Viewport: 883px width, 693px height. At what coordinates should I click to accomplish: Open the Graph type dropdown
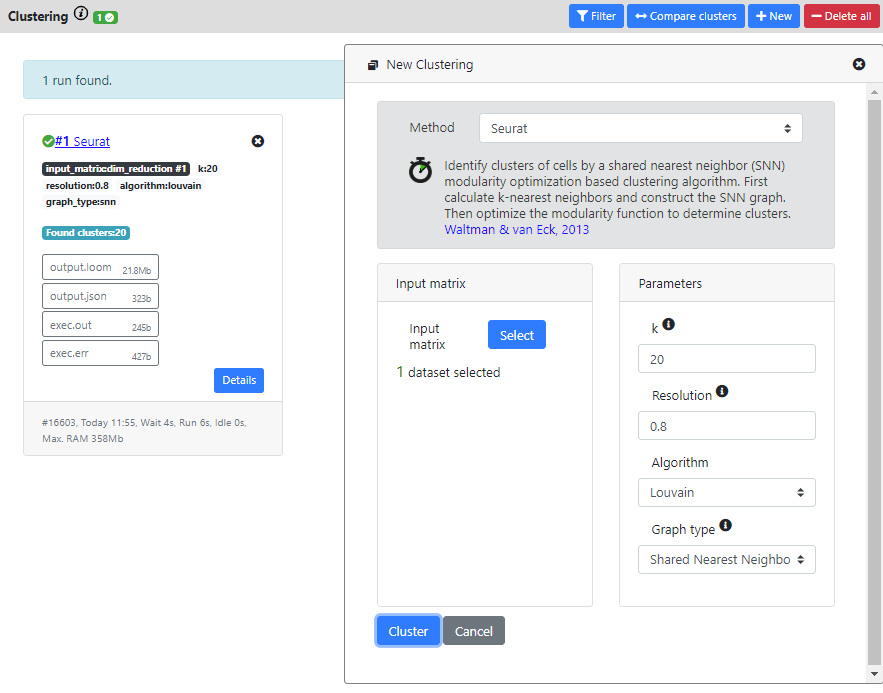coord(726,559)
